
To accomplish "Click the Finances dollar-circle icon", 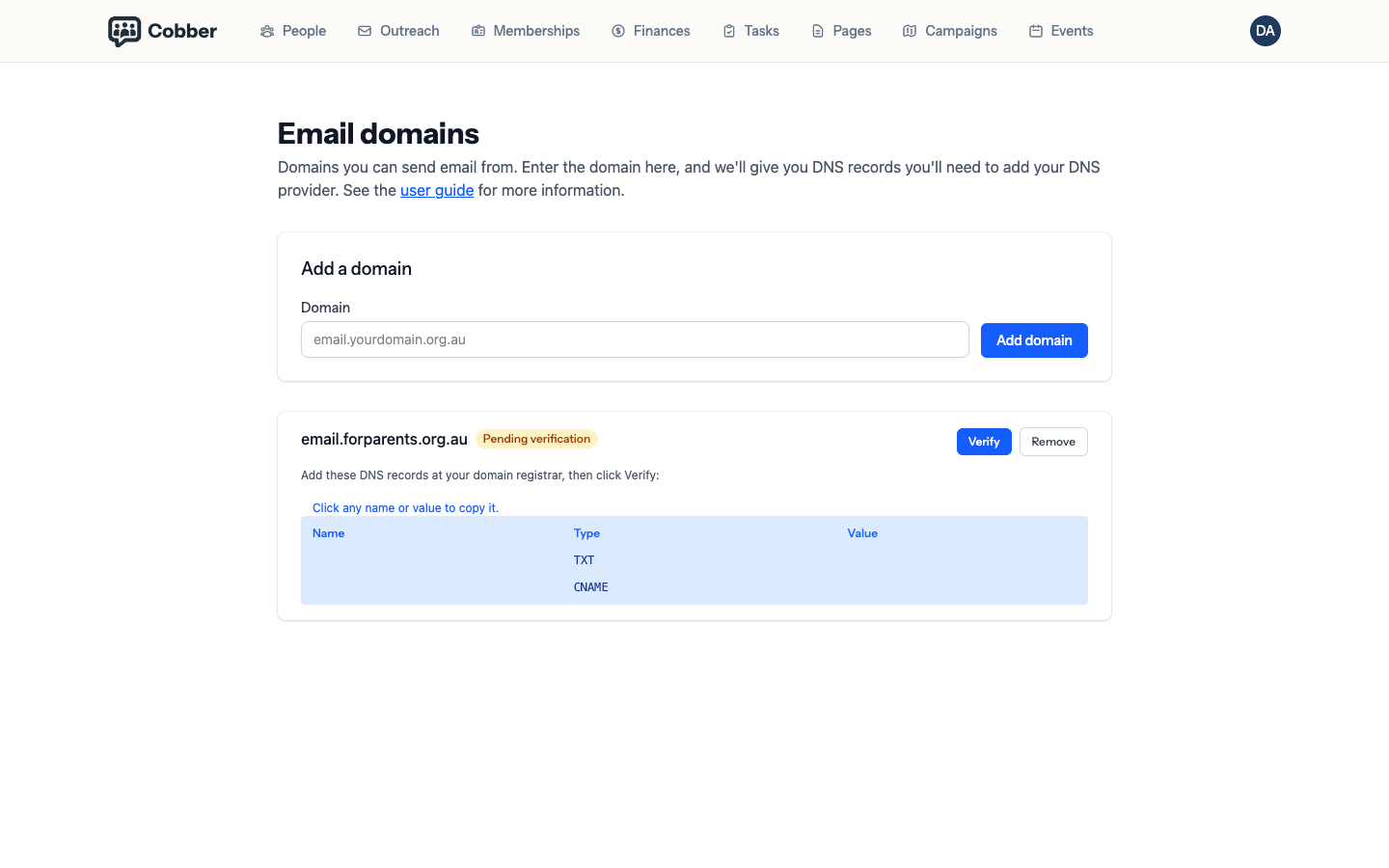I will pyautogui.click(x=618, y=31).
